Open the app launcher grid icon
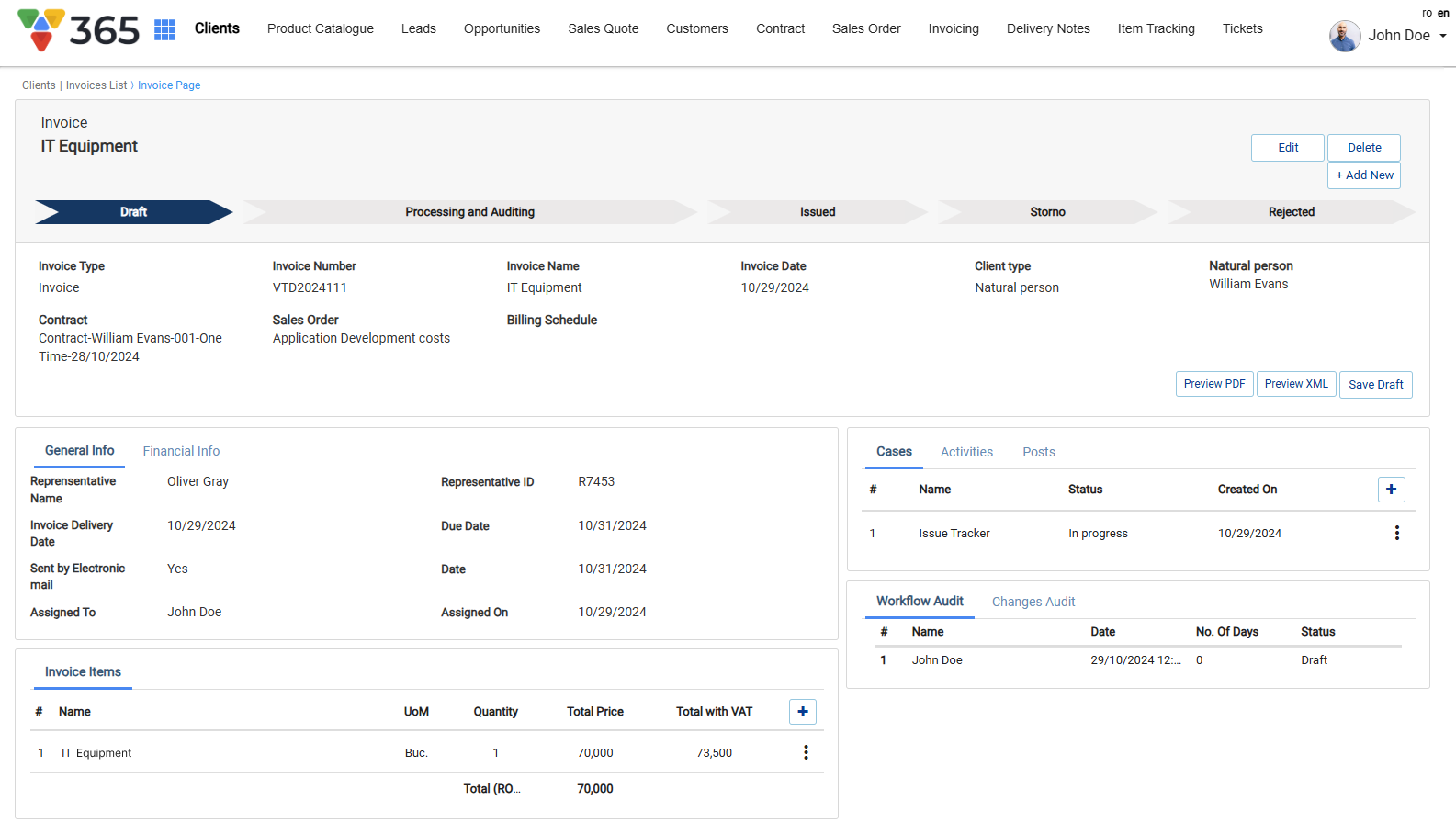This screenshot has width=1456, height=834. pos(164,29)
